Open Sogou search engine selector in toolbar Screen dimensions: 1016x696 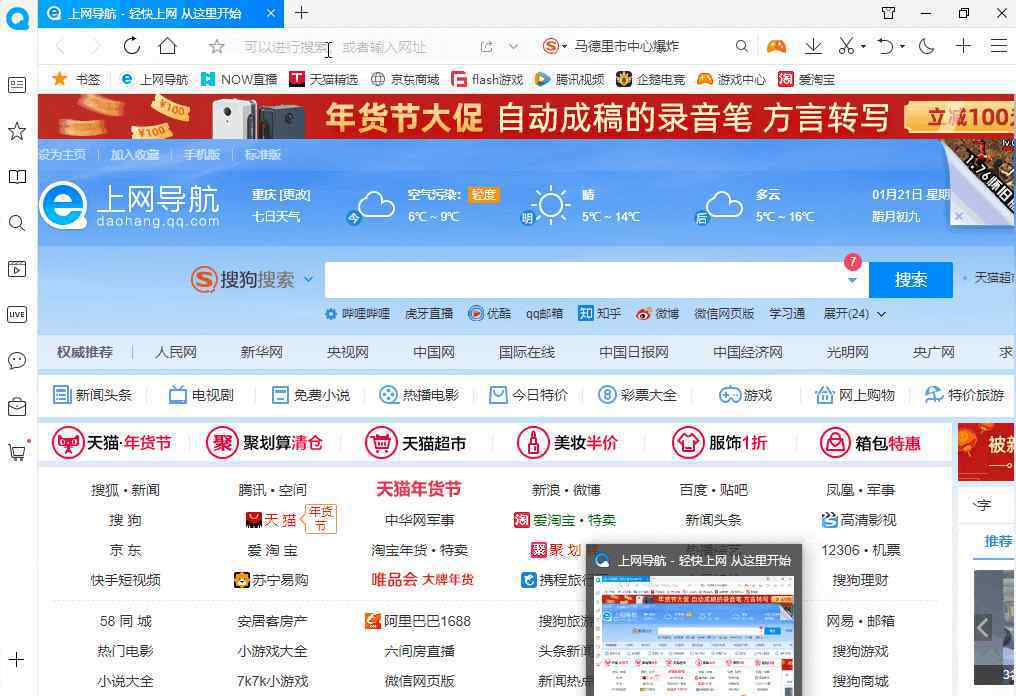point(554,46)
